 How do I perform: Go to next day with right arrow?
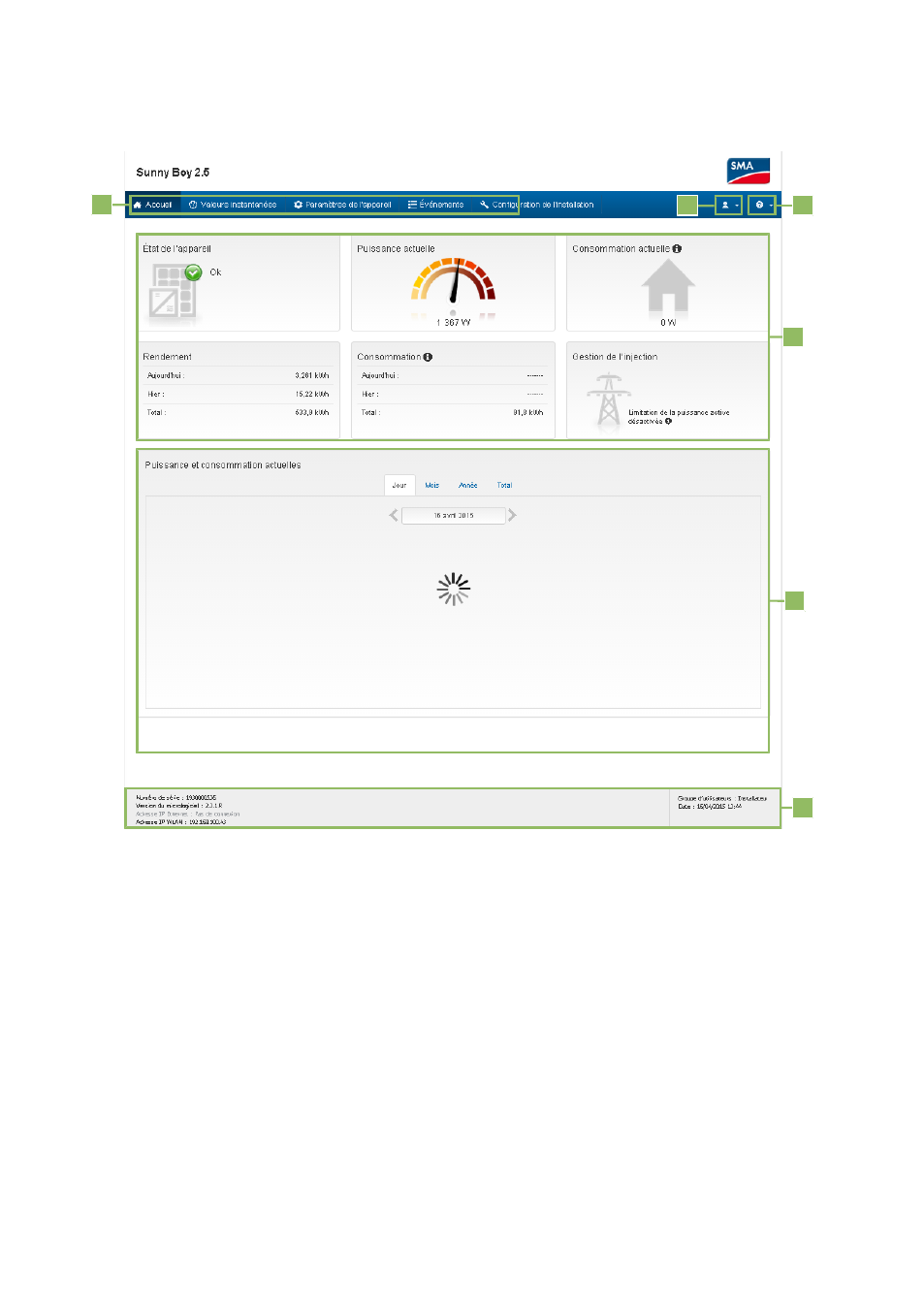click(512, 516)
